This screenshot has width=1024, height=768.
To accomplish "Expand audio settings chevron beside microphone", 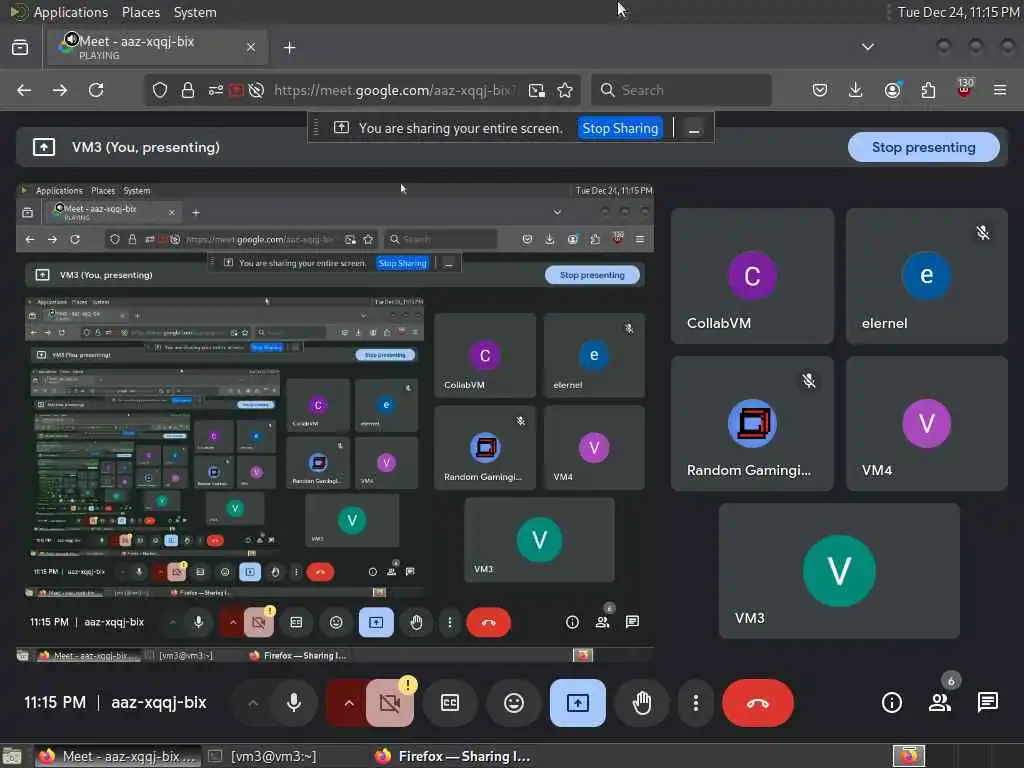I will click(x=253, y=703).
